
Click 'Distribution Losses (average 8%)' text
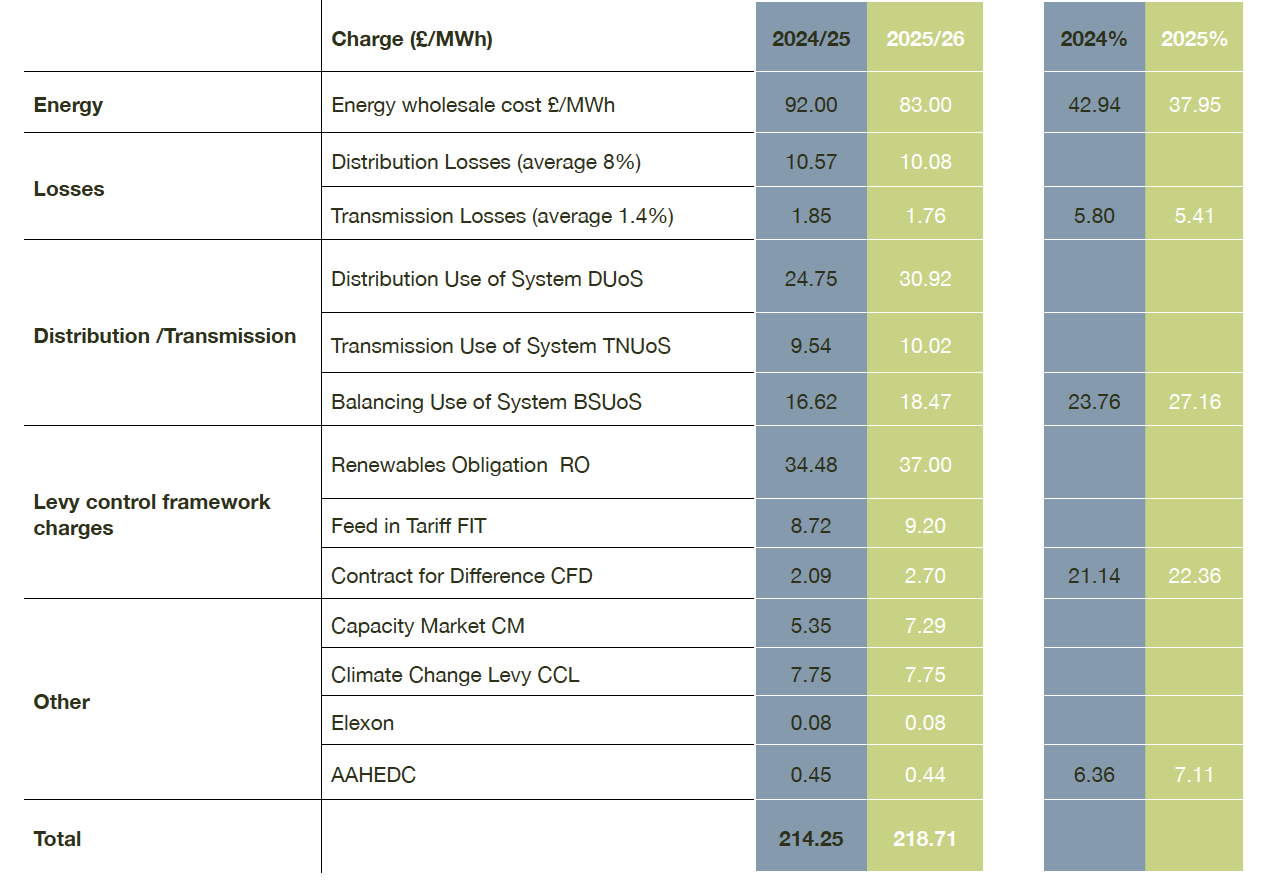(x=486, y=162)
